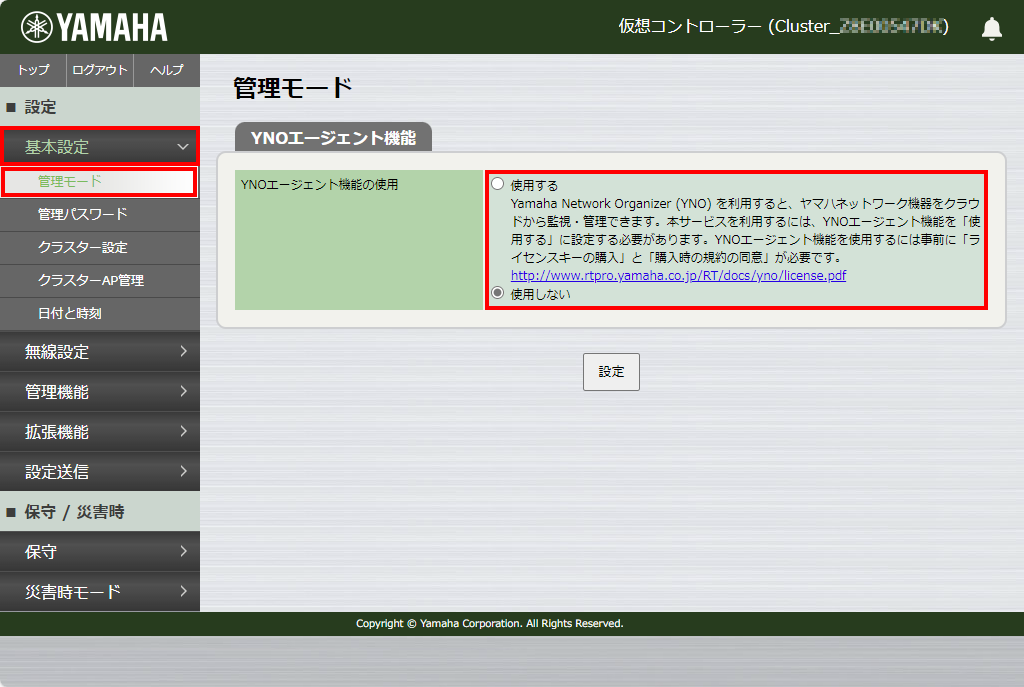Open the YNO license.pdf link
Image resolution: width=1024 pixels, height=687 pixels.
pos(678,275)
